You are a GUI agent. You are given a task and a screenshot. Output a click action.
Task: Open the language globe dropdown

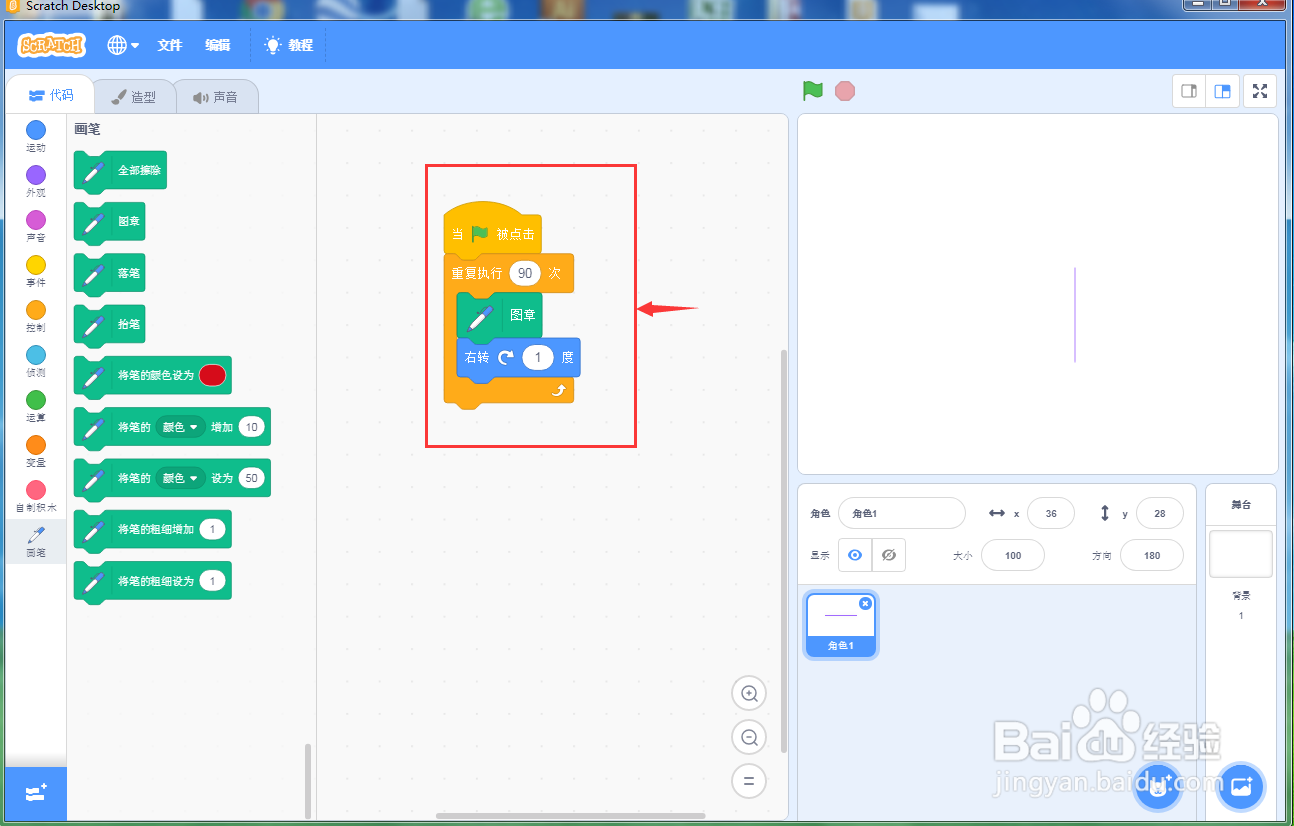[x=122, y=45]
